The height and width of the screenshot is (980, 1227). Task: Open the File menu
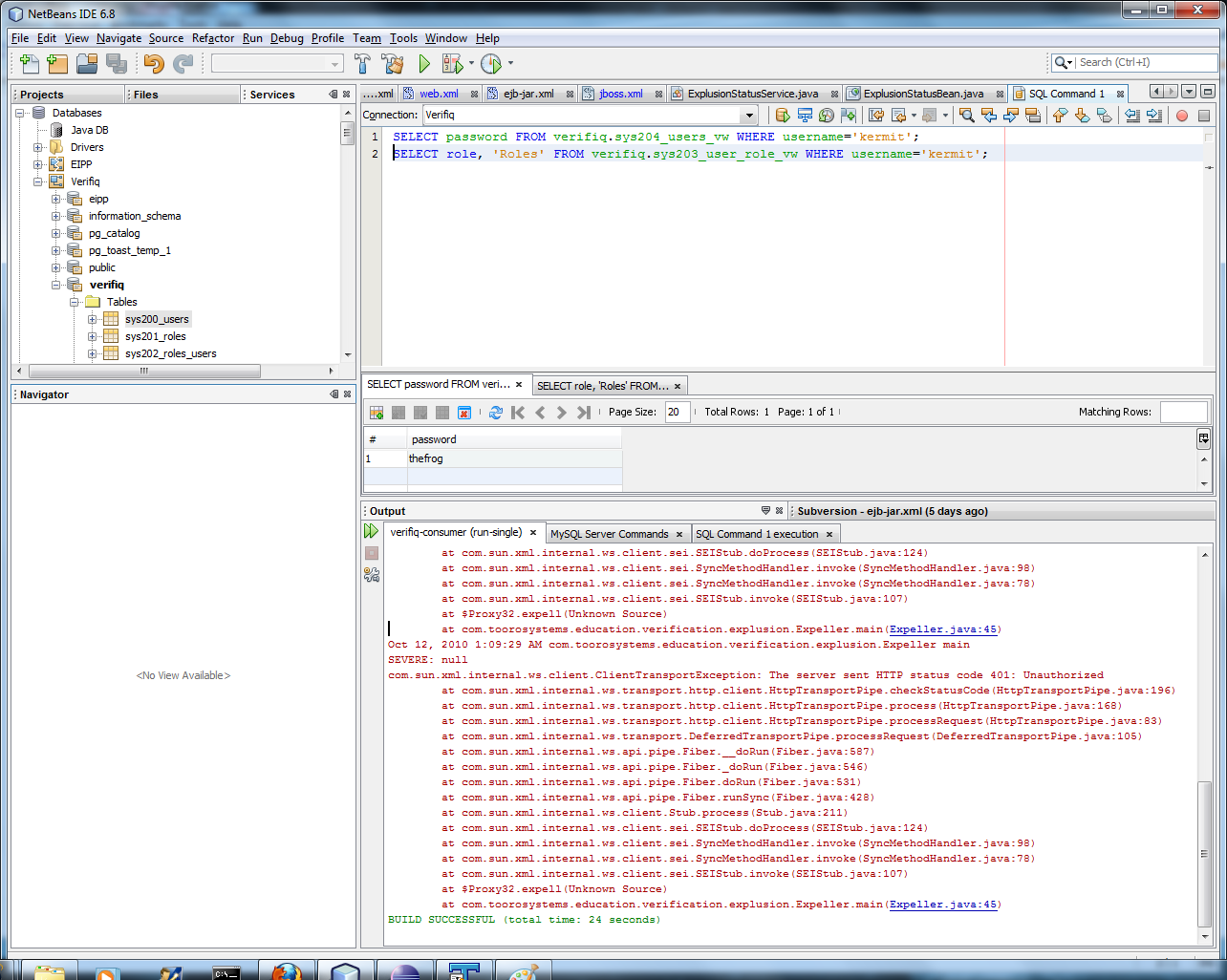pos(20,38)
